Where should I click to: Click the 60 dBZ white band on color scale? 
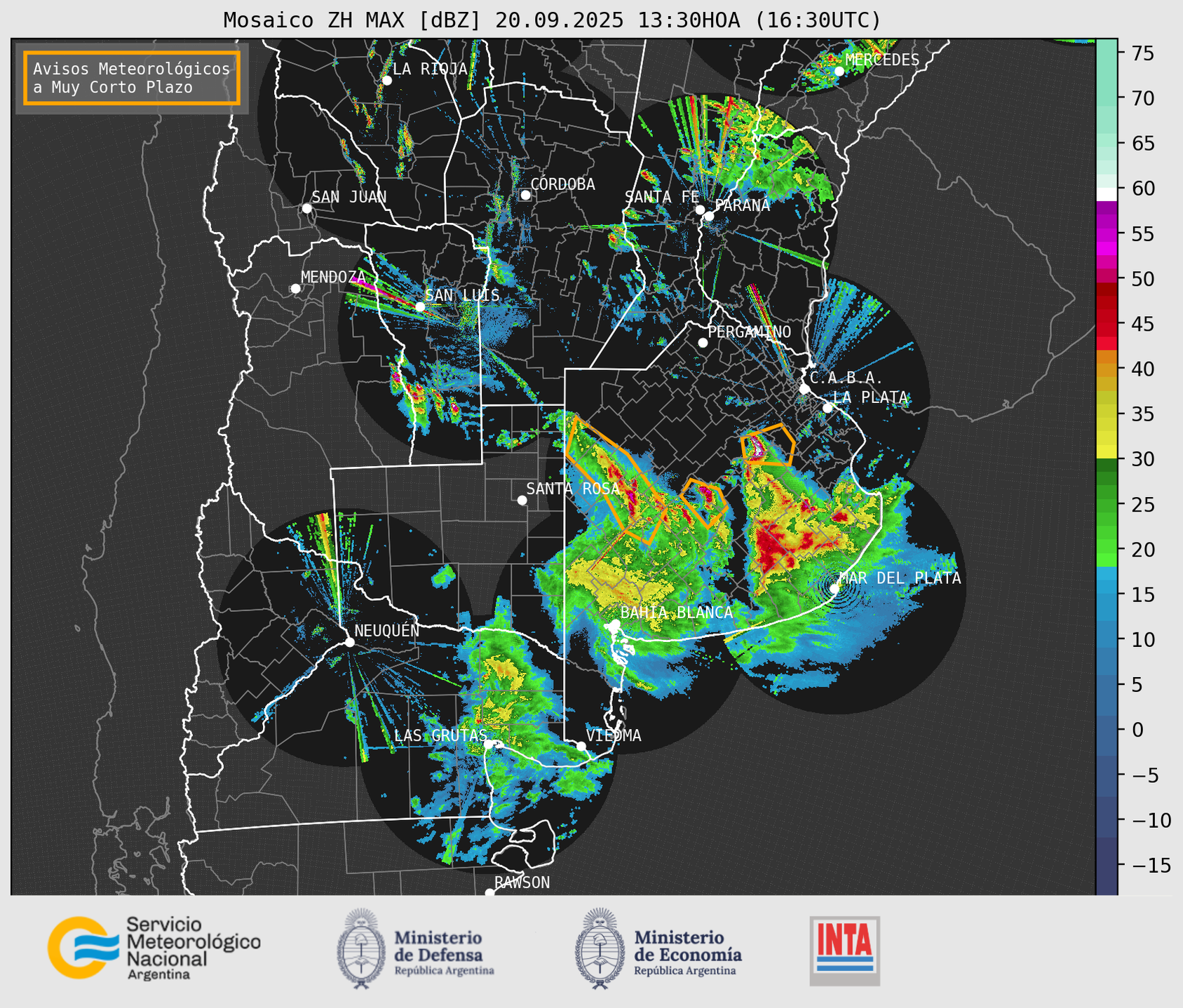pyautogui.click(x=1107, y=193)
